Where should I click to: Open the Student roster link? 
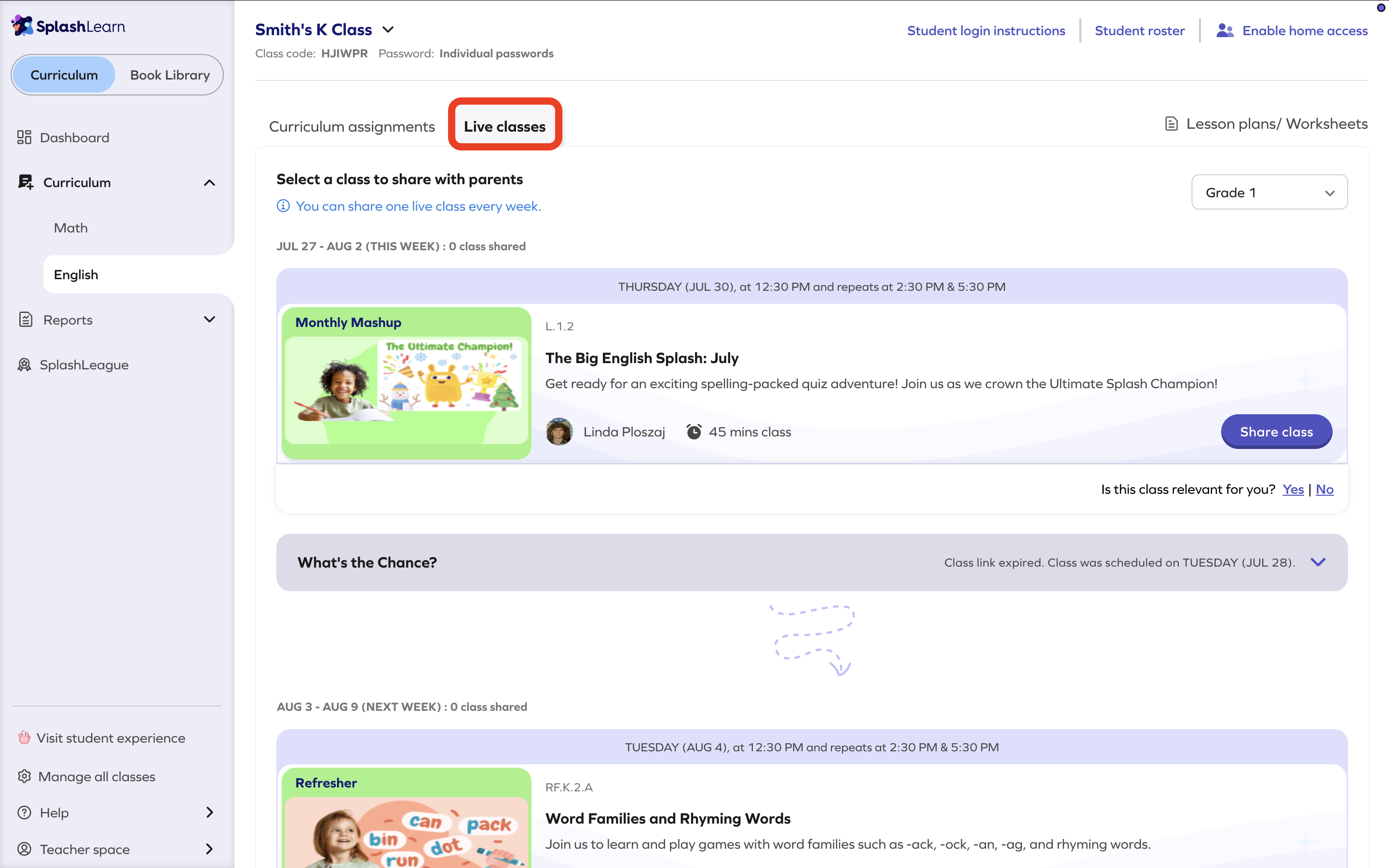[1140, 30]
